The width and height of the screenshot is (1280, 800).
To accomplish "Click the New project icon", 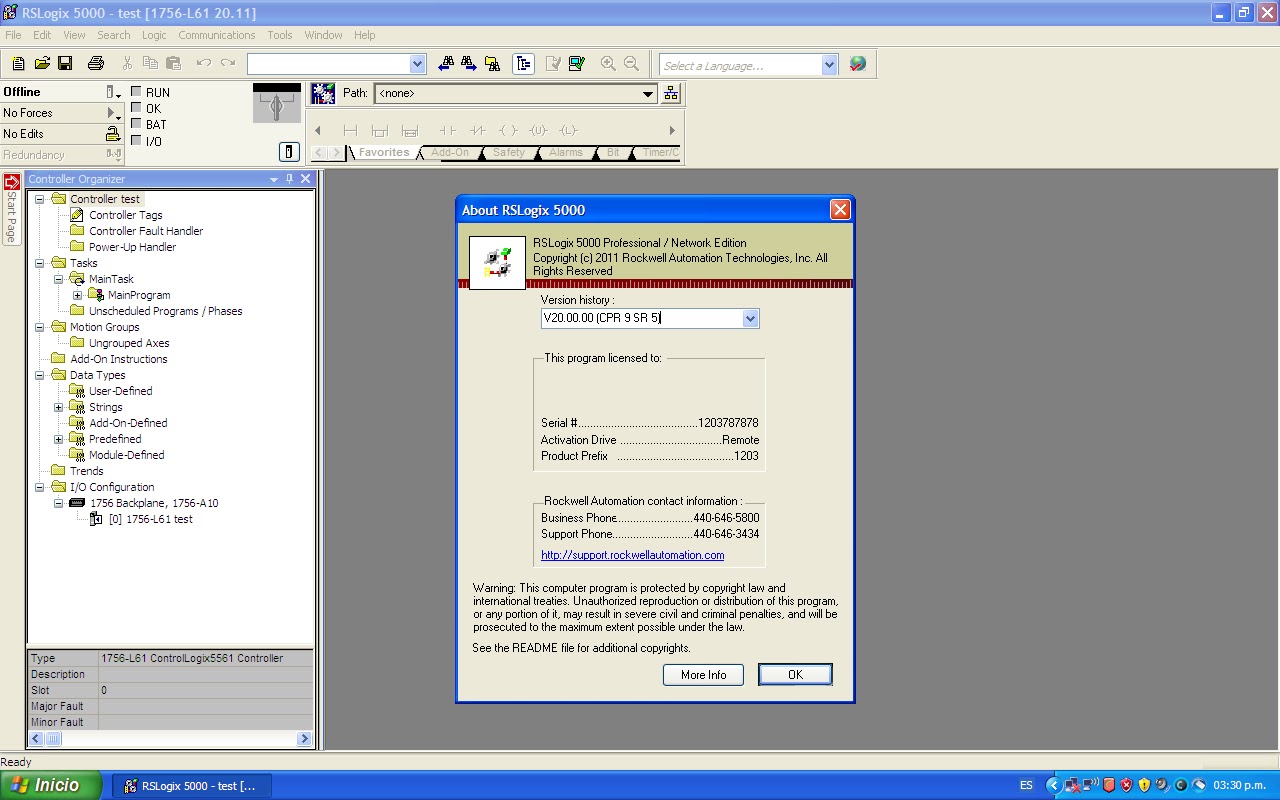I will tap(18, 63).
